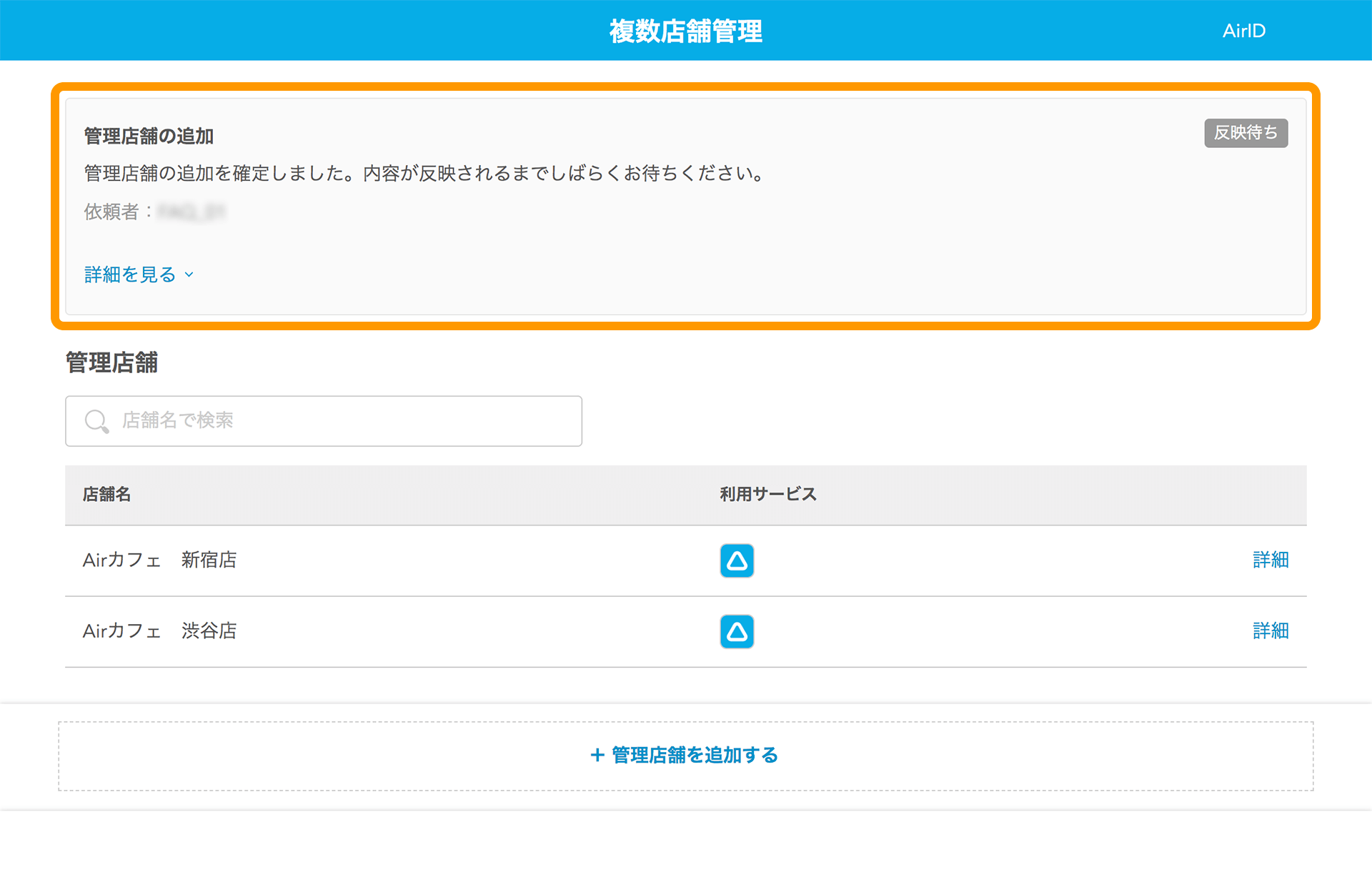
Task: Click the 店舗名で検索 search input field
Action: 323,420
